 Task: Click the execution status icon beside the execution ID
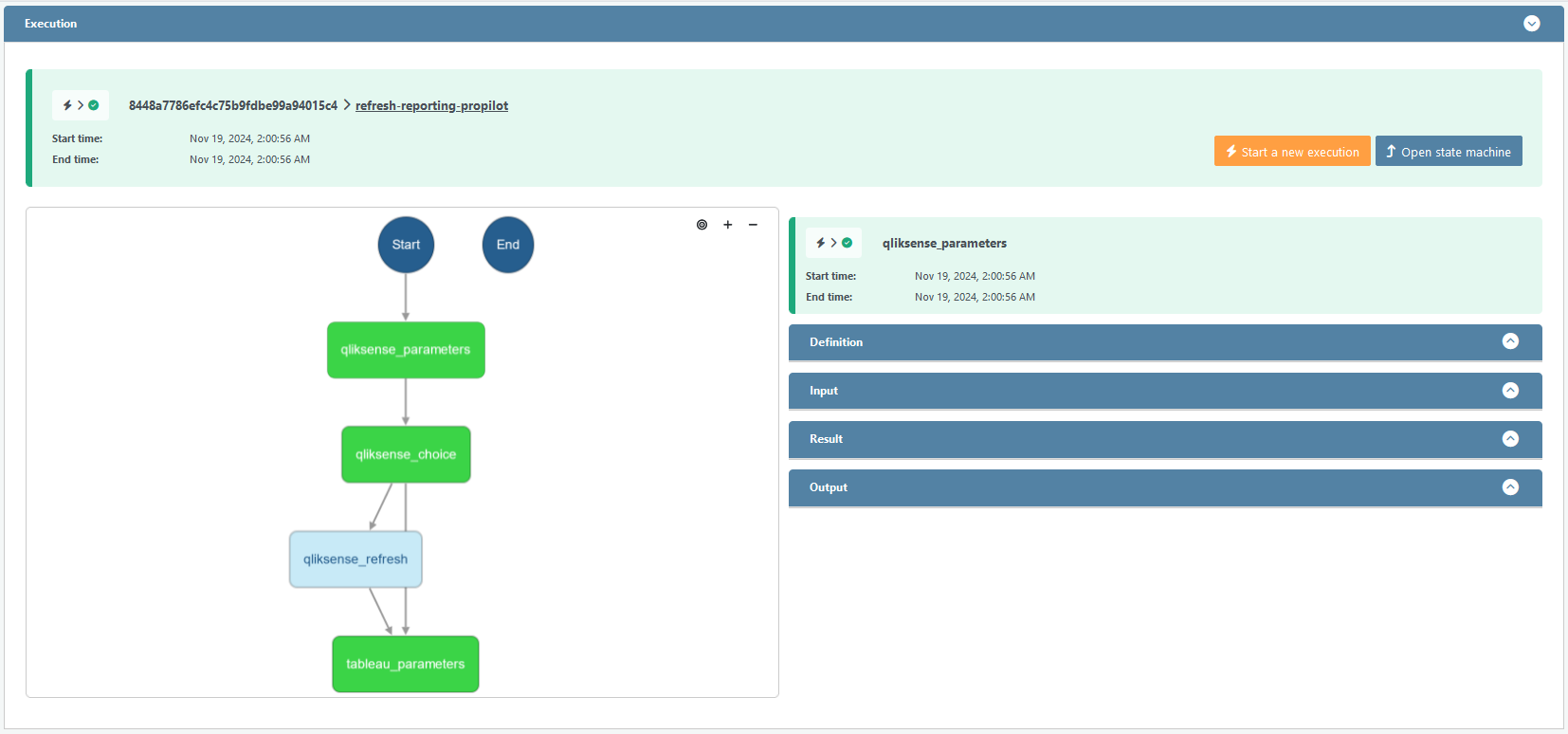pyautogui.click(x=81, y=105)
